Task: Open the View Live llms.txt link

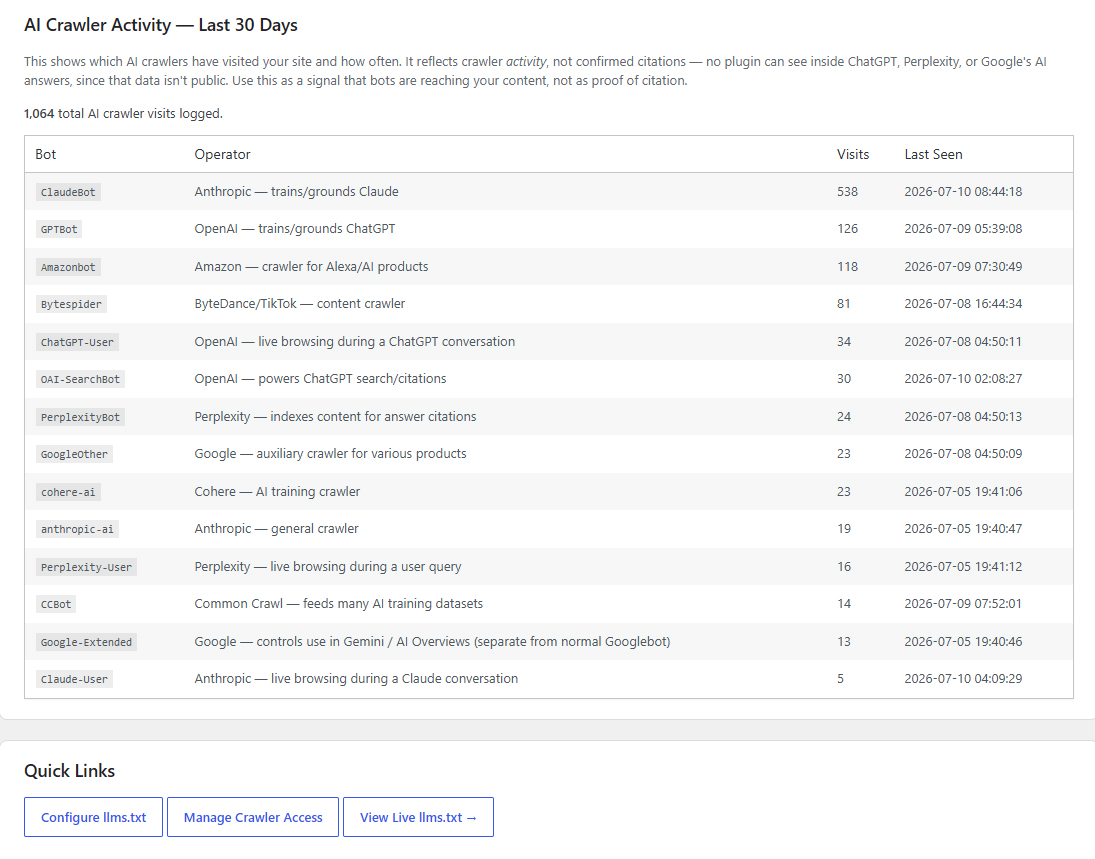Action: click(x=418, y=817)
